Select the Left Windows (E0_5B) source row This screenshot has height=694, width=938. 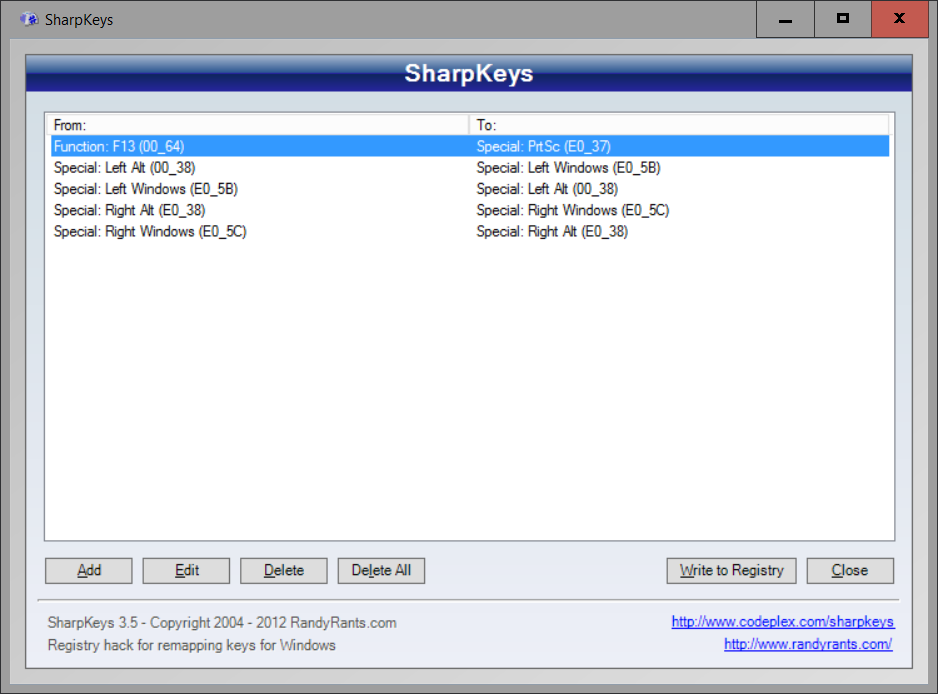[145, 189]
